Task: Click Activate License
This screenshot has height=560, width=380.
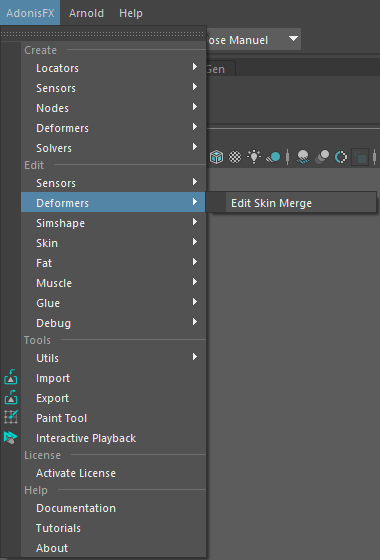Action: (113, 473)
